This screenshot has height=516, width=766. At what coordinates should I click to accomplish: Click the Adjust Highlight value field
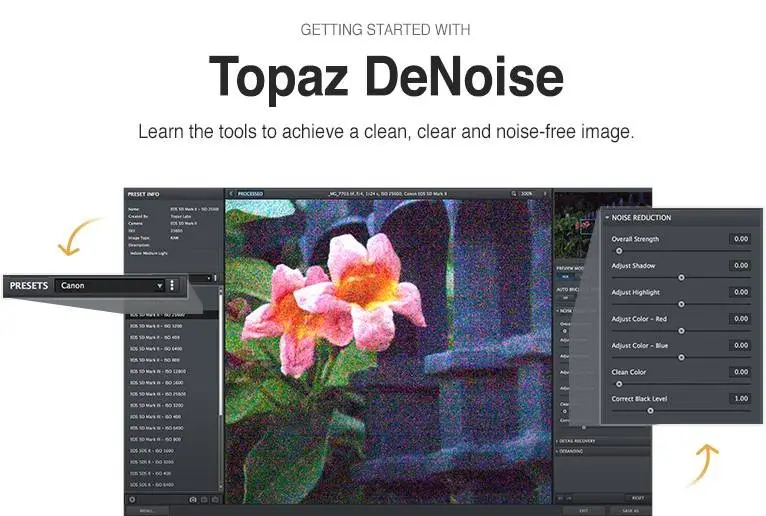[x=741, y=292]
